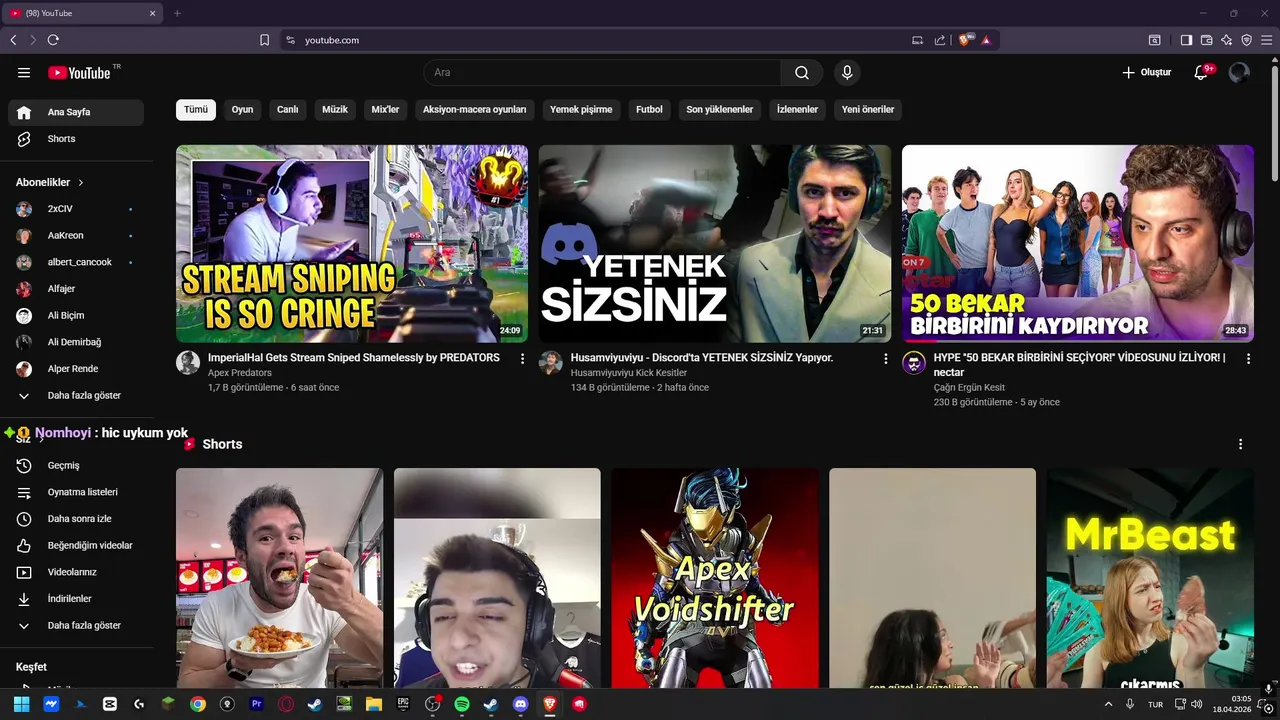Viewport: 1280px width, 720px height.
Task: Click the YouTube logo
Action: pyautogui.click(x=80, y=72)
